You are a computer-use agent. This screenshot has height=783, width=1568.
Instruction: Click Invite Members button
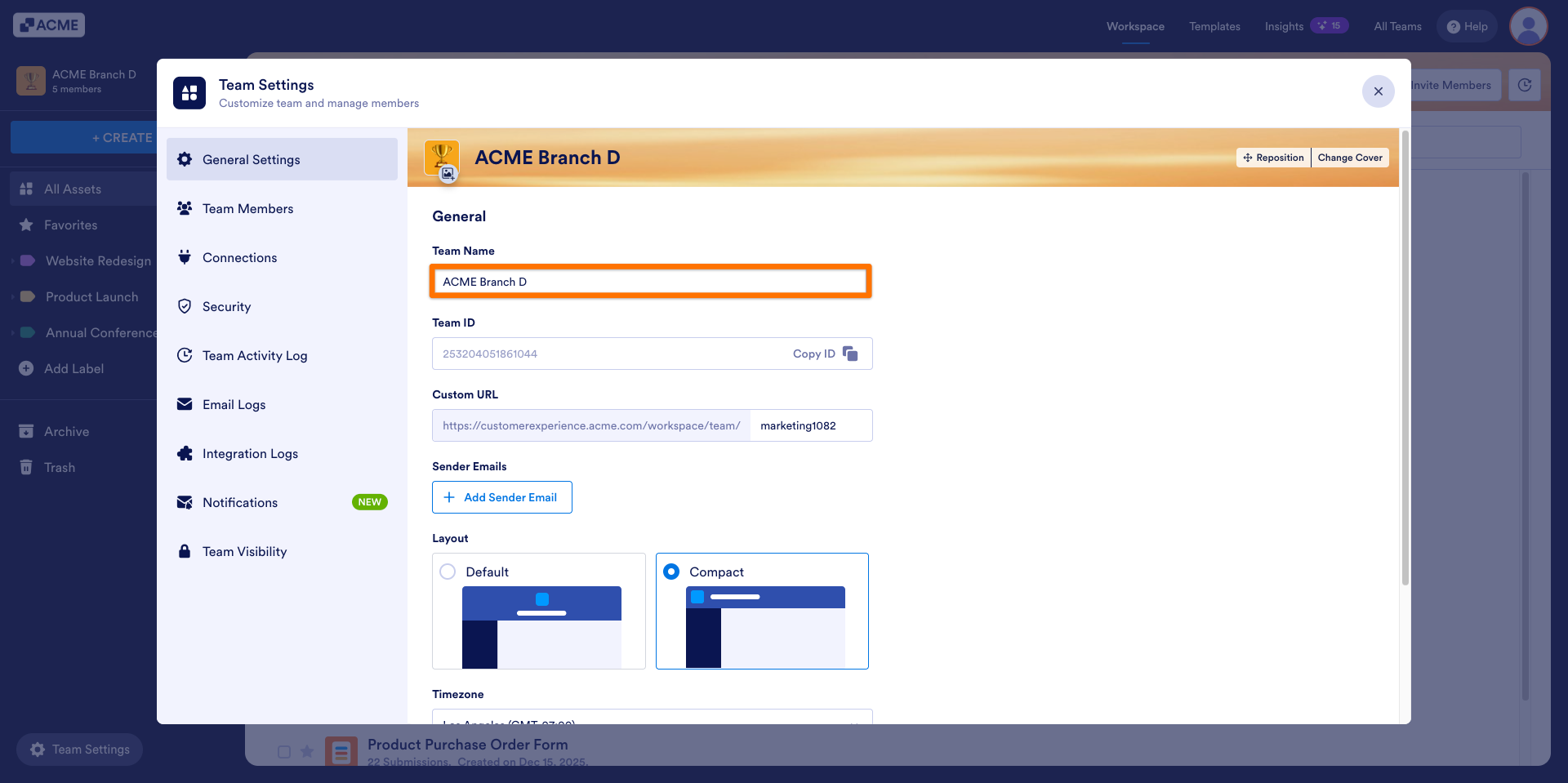pyautogui.click(x=1455, y=85)
